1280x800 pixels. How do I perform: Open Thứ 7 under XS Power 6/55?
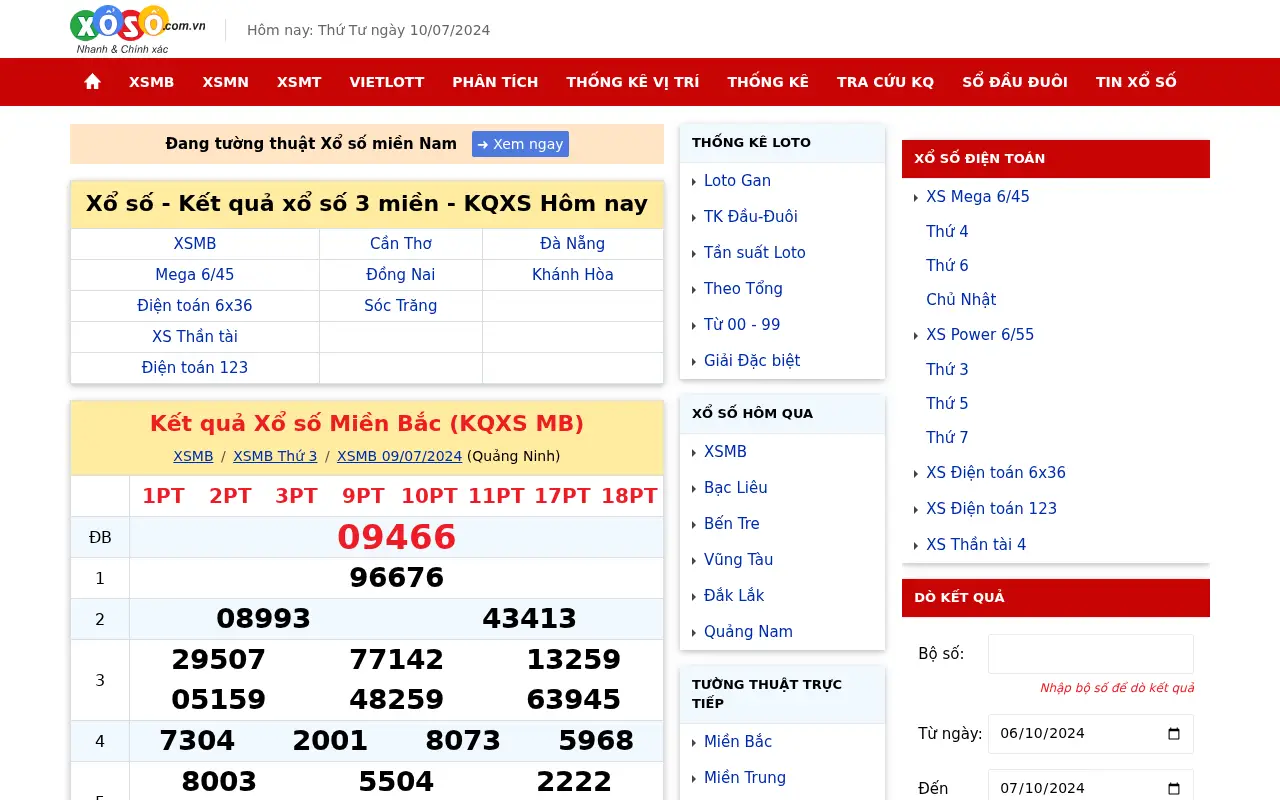947,438
